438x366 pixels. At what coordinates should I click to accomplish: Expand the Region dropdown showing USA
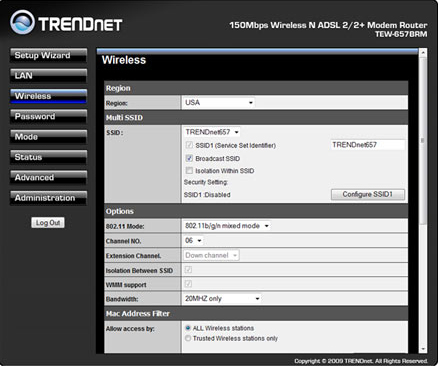[219, 102]
